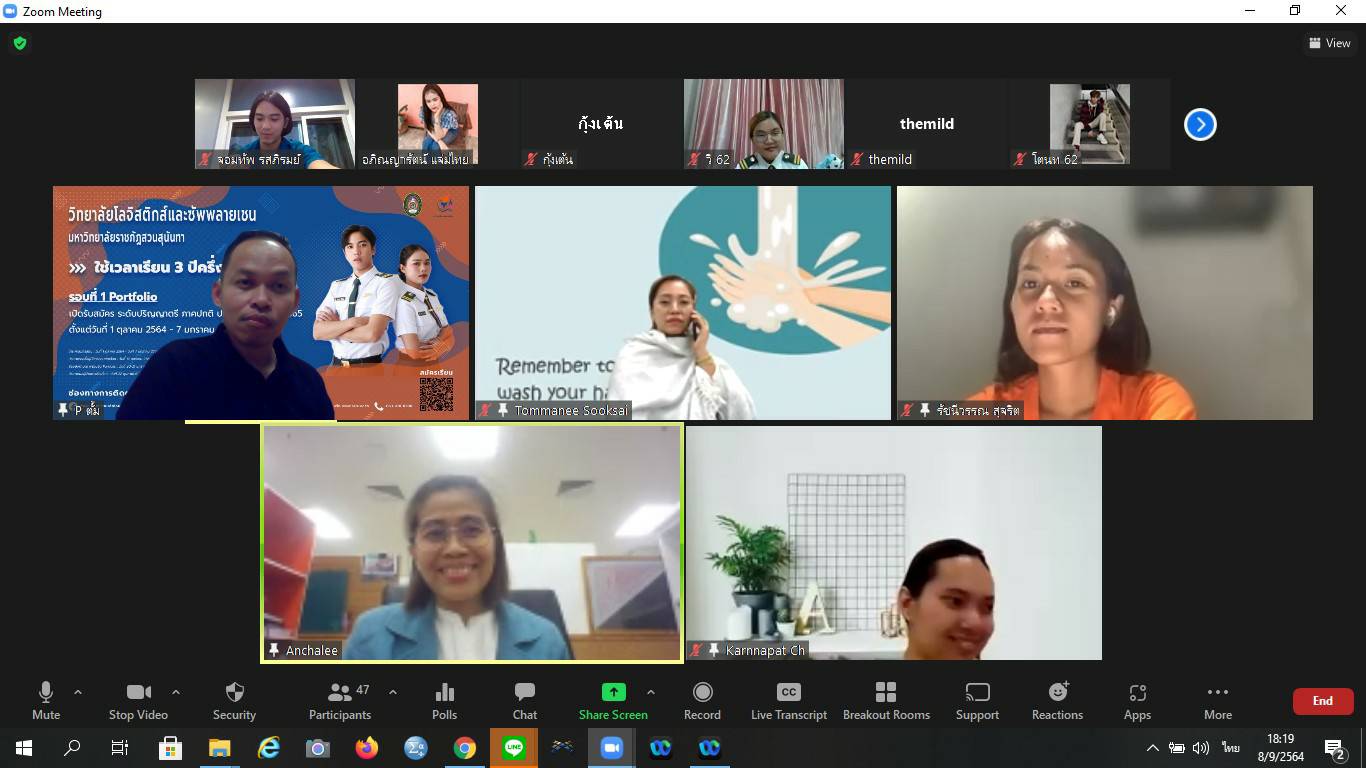The width and height of the screenshot is (1366, 768).
Task: Stop the camera video
Action: click(138, 700)
